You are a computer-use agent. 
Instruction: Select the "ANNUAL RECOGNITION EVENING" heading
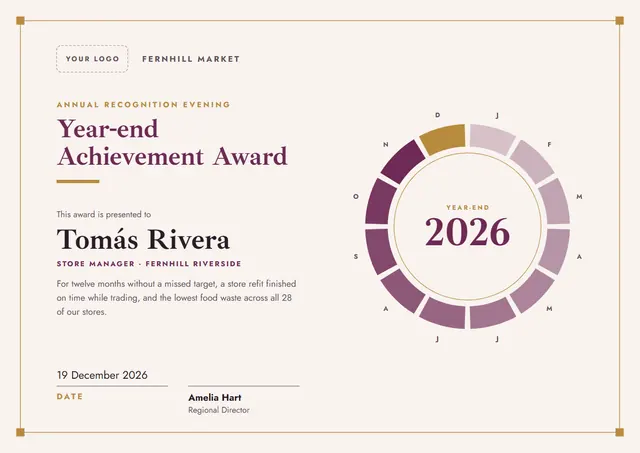coord(143,104)
